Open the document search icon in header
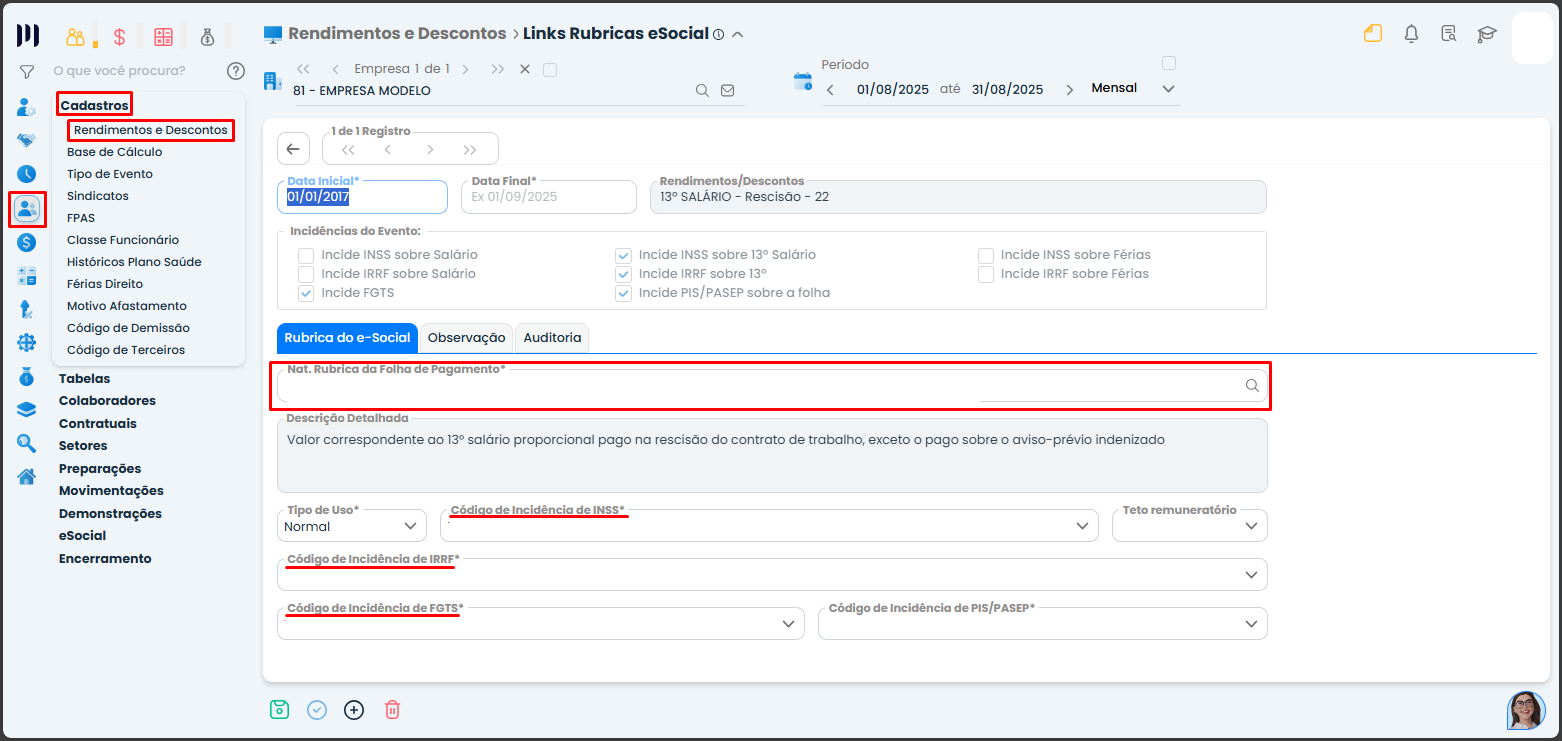1562x741 pixels. point(1449,34)
